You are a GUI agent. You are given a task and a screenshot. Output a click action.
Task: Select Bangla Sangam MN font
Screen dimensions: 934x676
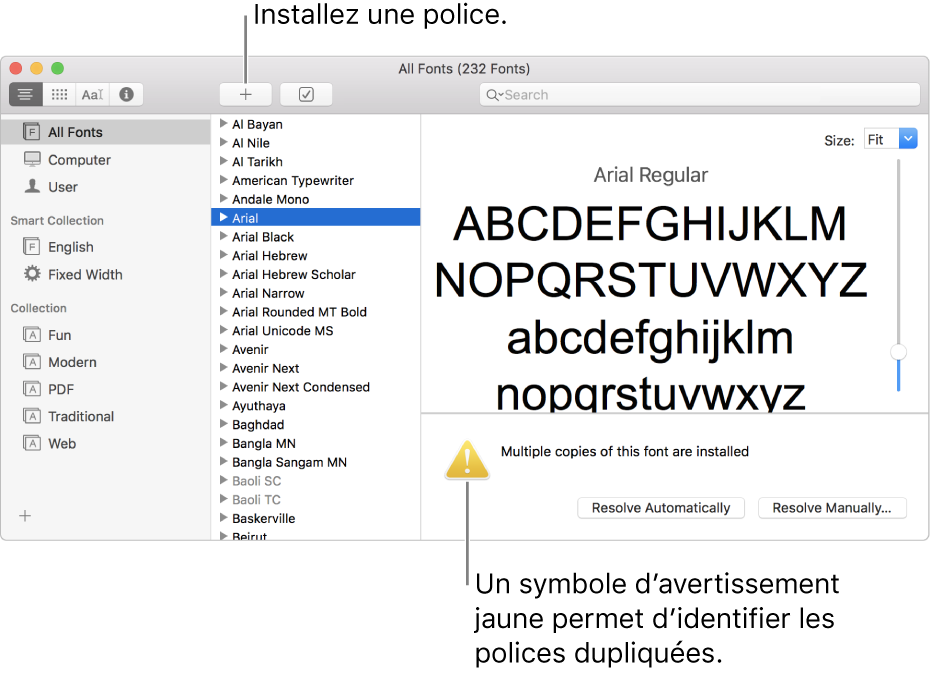pyautogui.click(x=316, y=462)
